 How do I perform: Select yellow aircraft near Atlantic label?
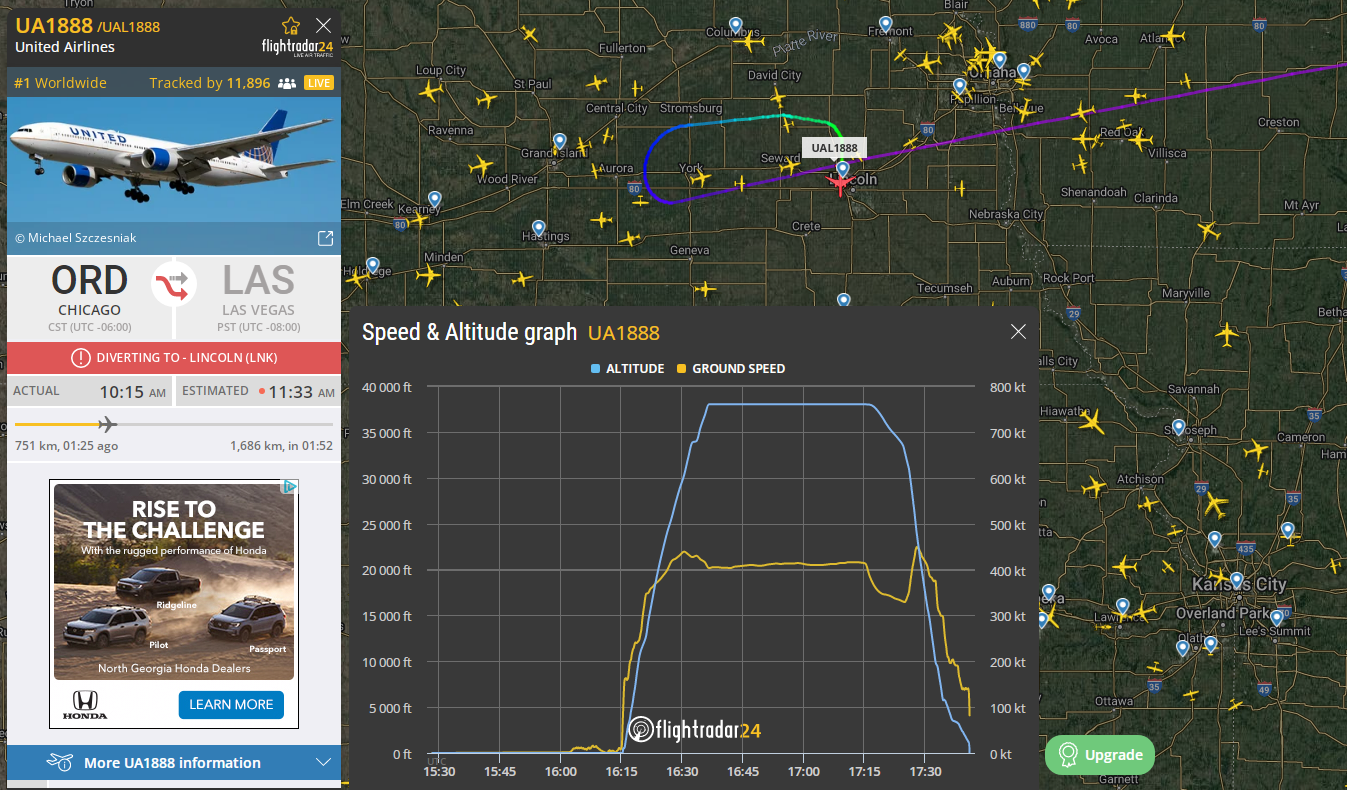coord(1172,37)
